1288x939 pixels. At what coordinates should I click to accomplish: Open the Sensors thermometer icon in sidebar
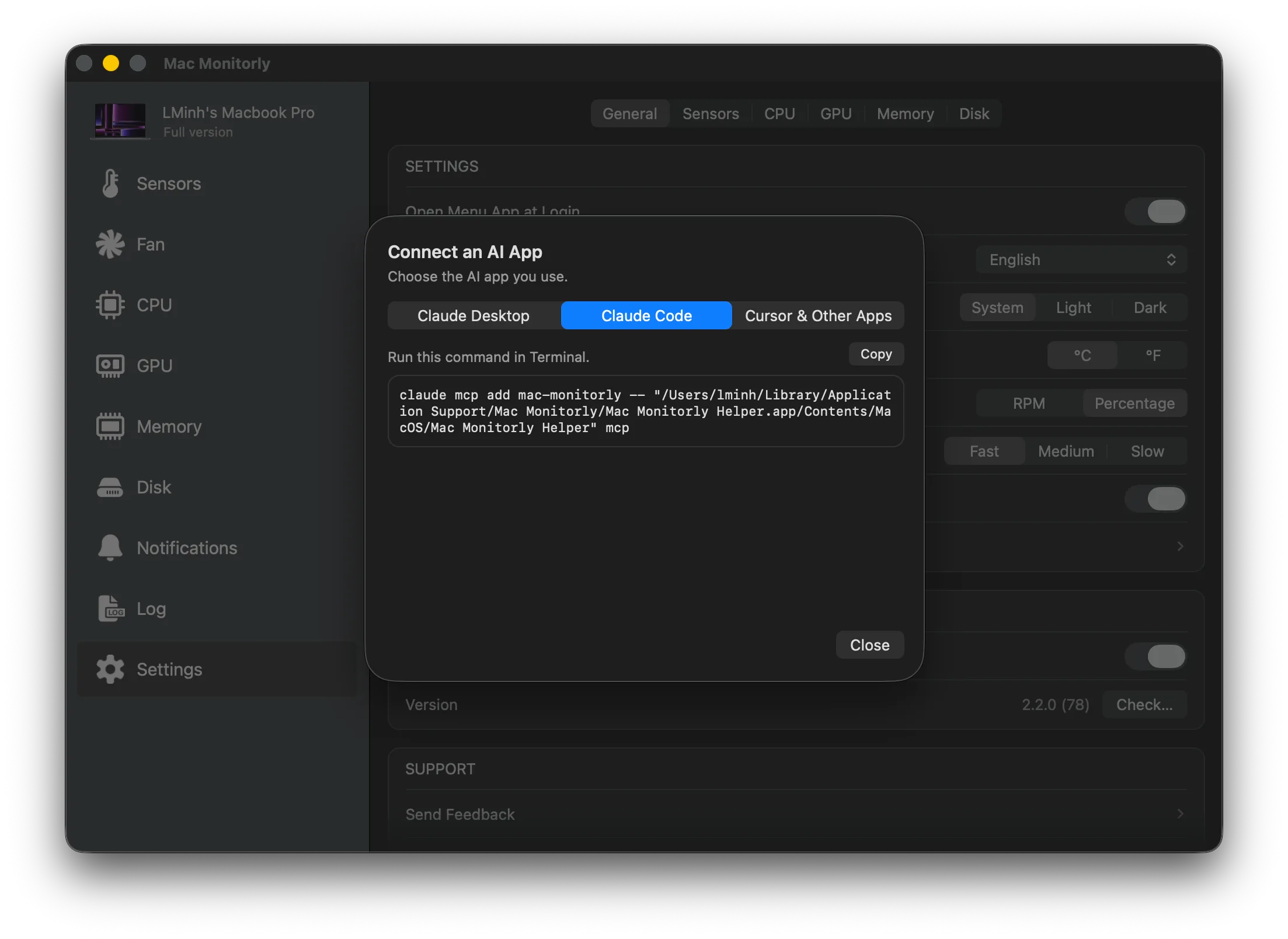point(110,183)
